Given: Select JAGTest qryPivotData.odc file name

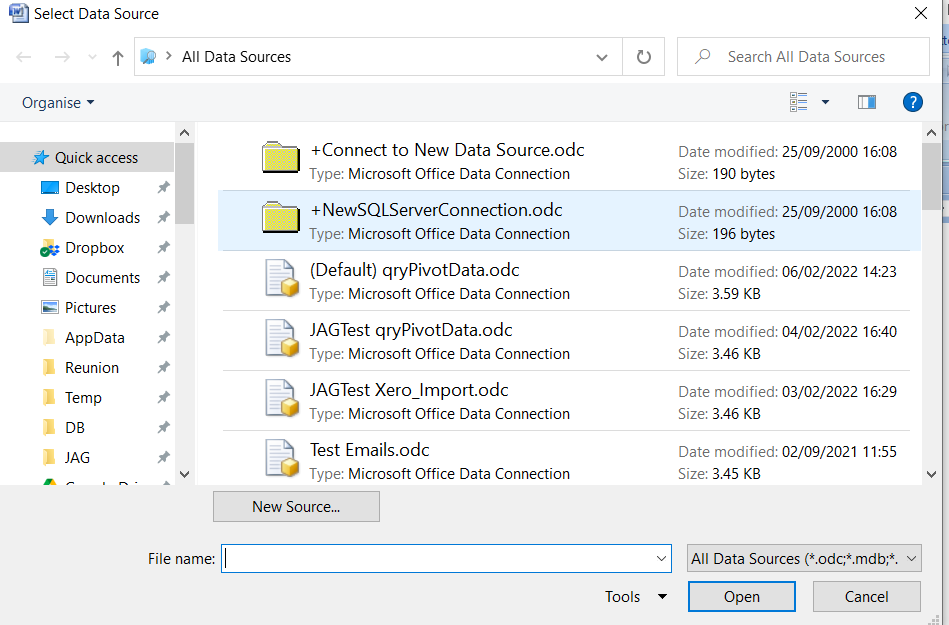Looking at the screenshot, I should click(411, 330).
